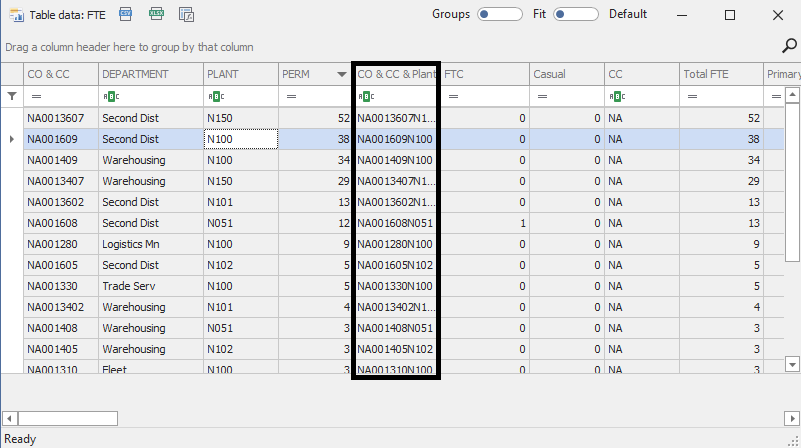Click the filter funnel icon in filter row
The width and height of the screenshot is (801, 448).
(x=12, y=96)
